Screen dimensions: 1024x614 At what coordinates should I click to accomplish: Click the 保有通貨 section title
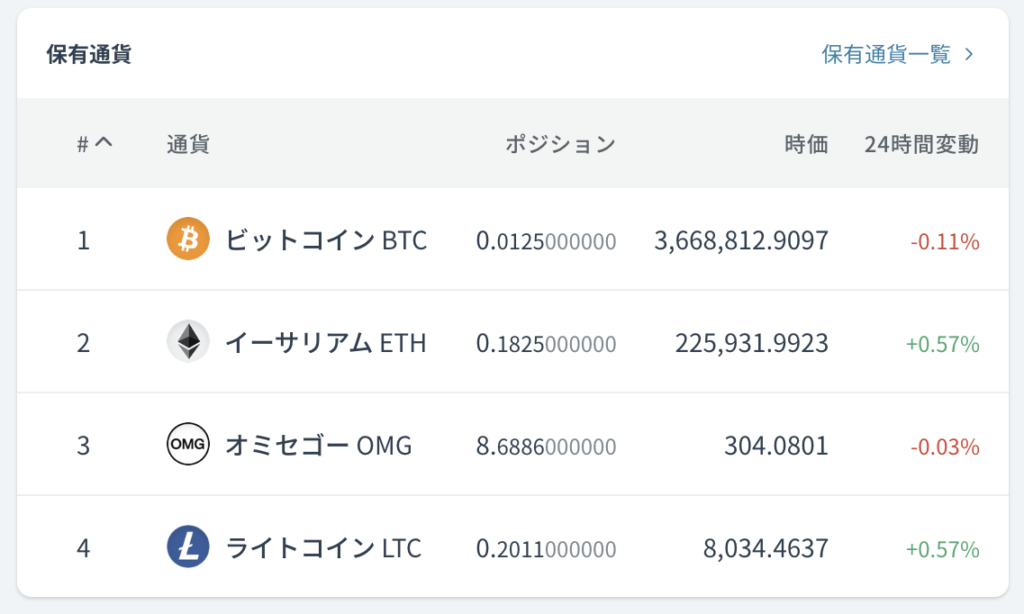tap(89, 54)
